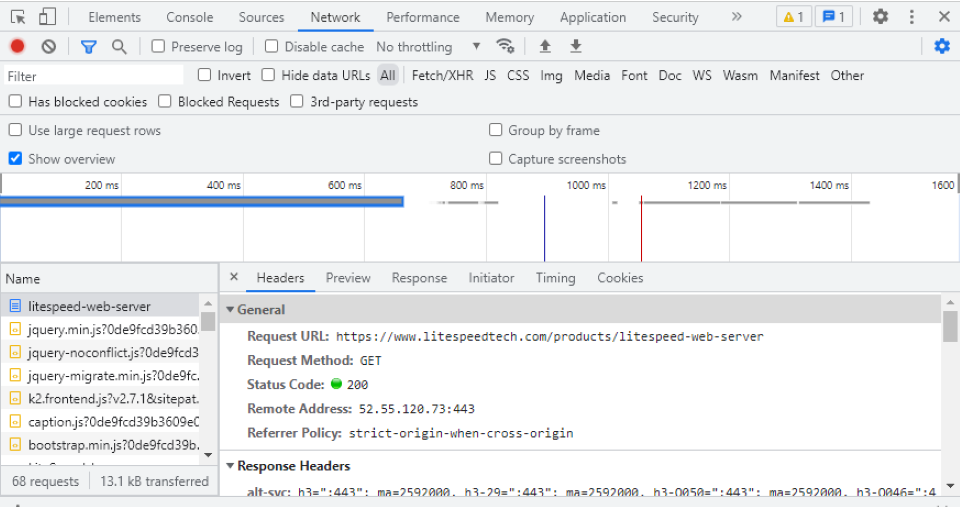The height and width of the screenshot is (507, 960).
Task: Collapse the Response Headers section
Action: (x=231, y=466)
